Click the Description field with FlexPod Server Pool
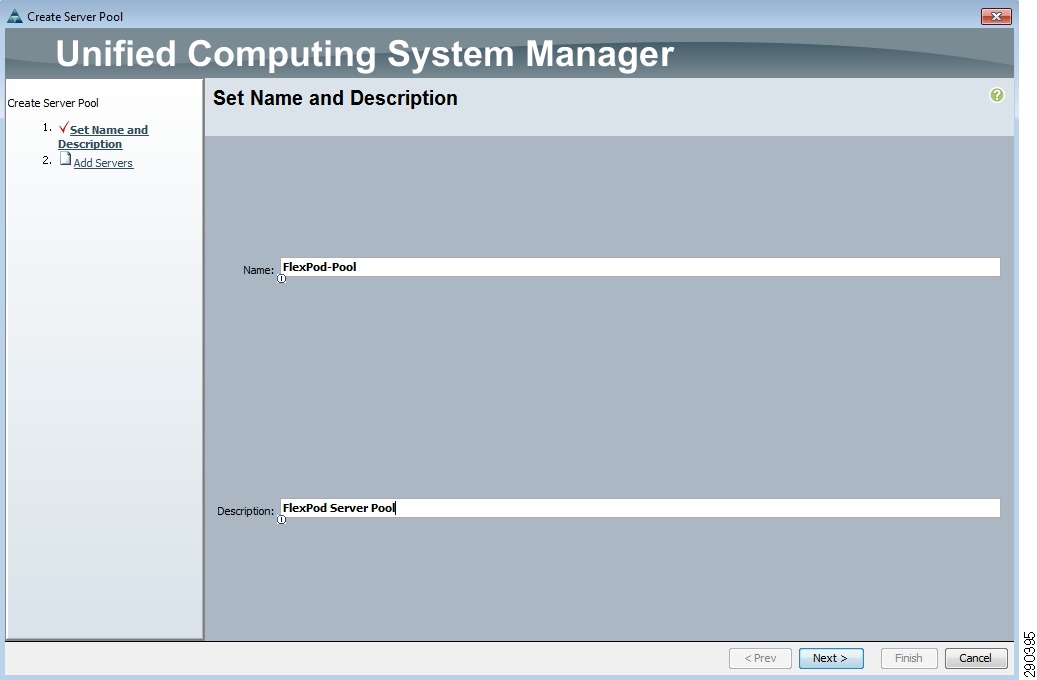 pyautogui.click(x=640, y=508)
